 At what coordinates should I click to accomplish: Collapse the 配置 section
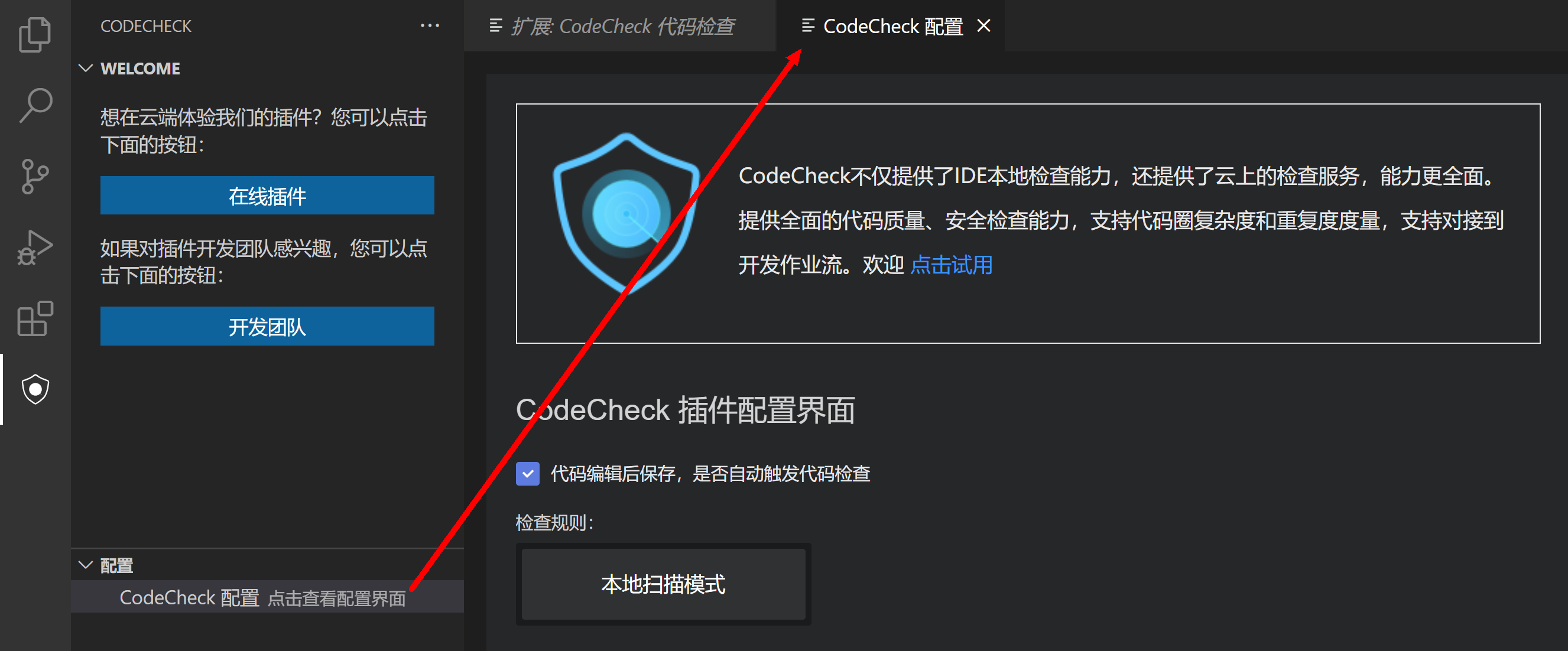86,565
